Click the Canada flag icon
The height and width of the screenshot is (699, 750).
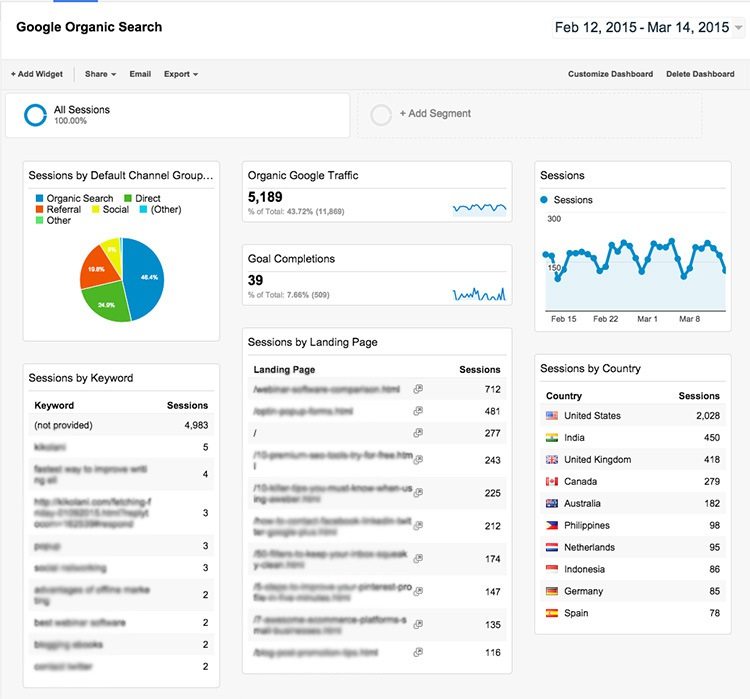pos(552,482)
